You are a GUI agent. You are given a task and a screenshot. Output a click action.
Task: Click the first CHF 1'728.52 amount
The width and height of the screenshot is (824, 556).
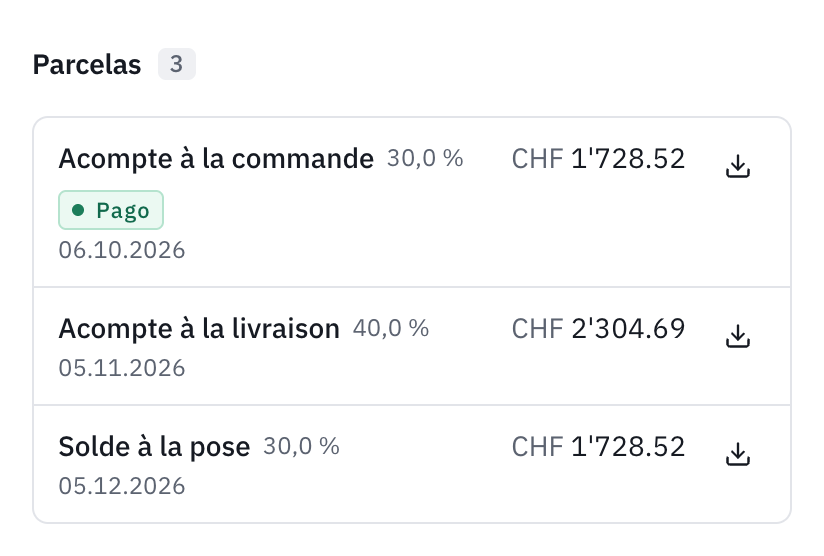click(x=599, y=159)
